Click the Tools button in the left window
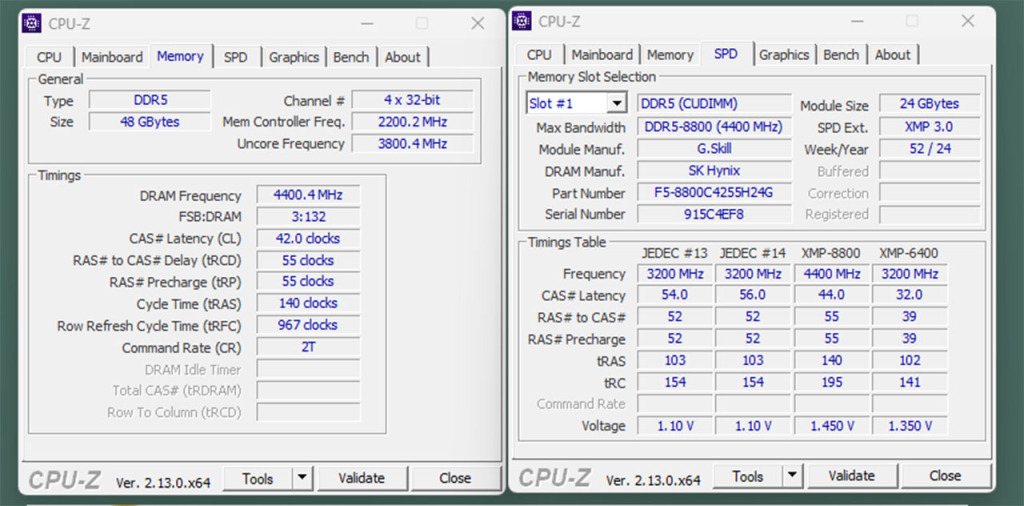The image size is (1024, 506). (x=258, y=479)
